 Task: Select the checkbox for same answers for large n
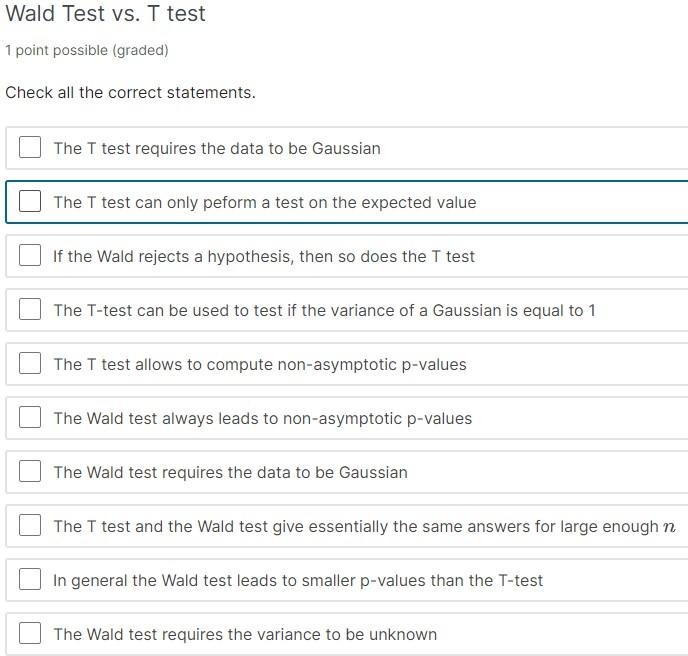[x=30, y=526]
